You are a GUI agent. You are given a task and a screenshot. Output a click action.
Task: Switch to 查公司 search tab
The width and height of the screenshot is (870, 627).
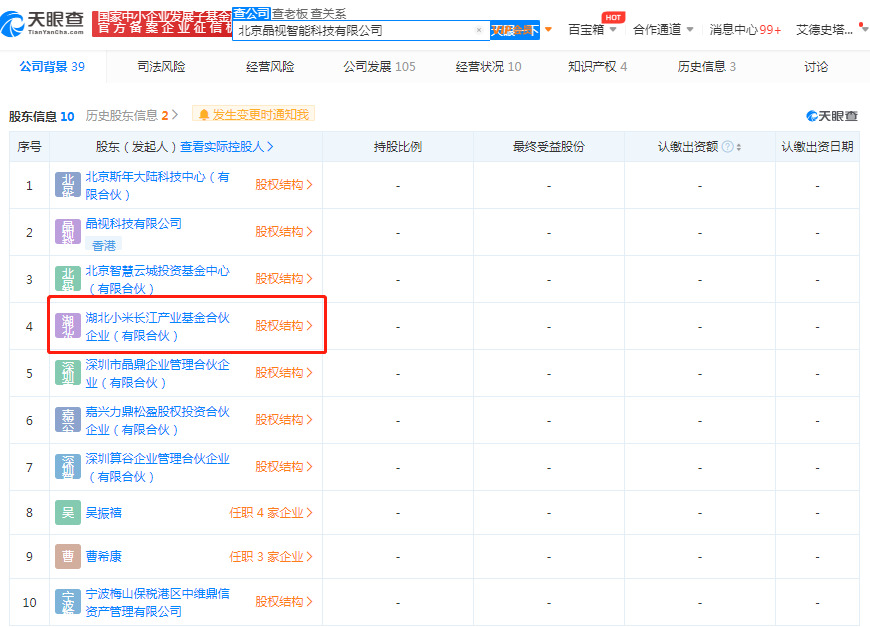251,13
